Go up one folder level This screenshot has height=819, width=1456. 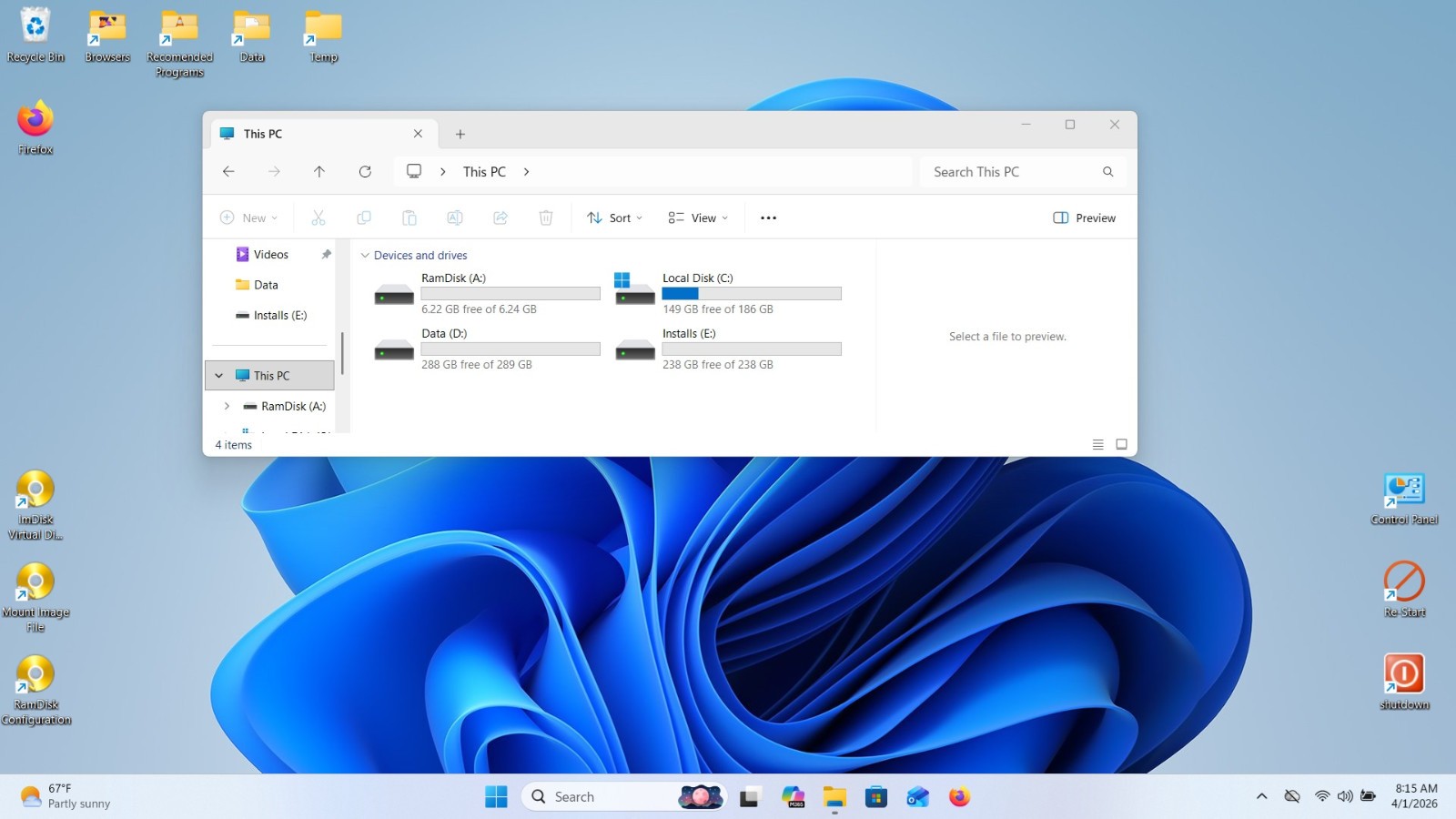319,171
